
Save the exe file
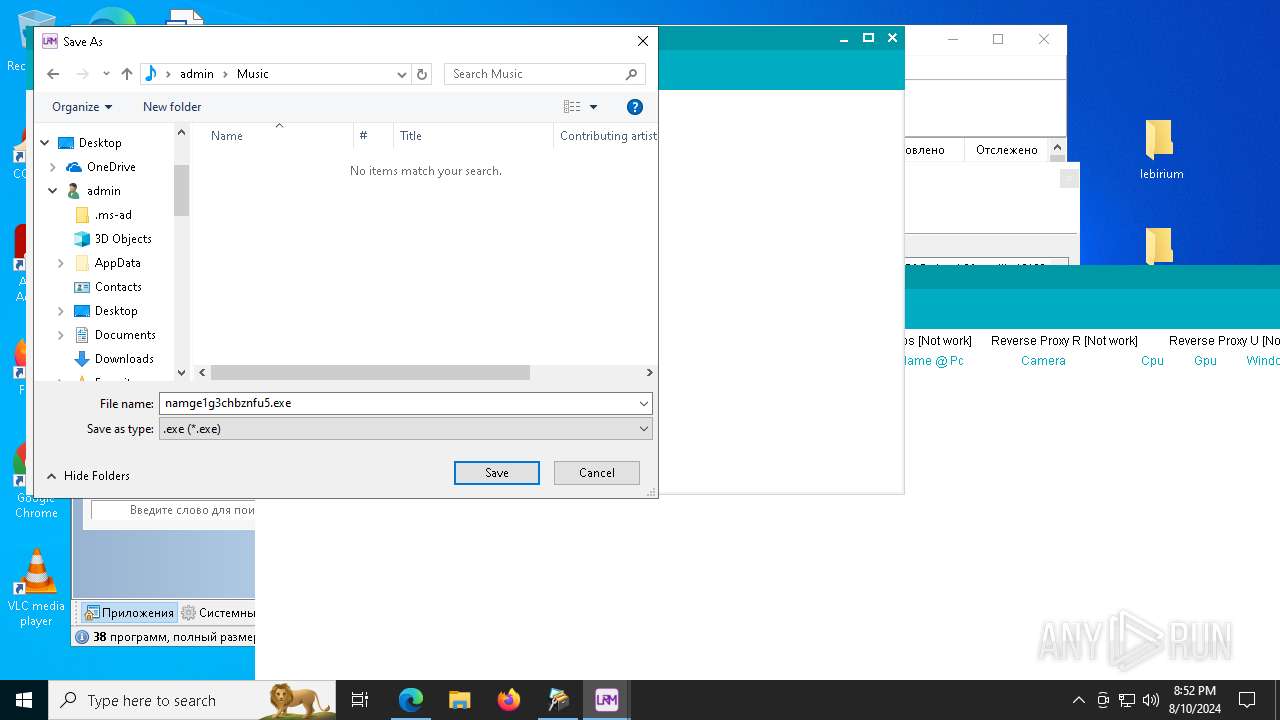point(497,473)
